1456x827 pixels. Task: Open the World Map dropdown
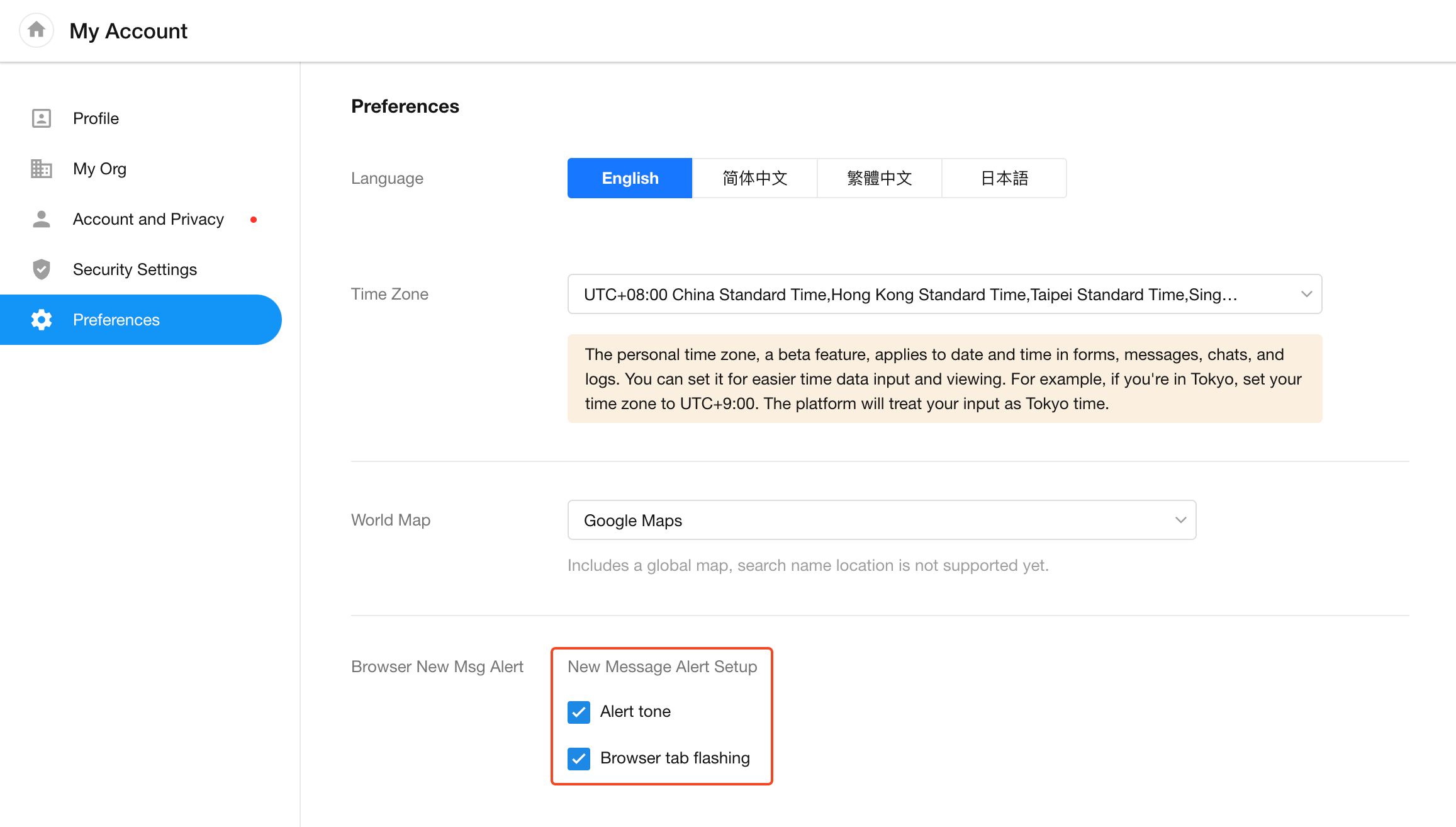[881, 520]
